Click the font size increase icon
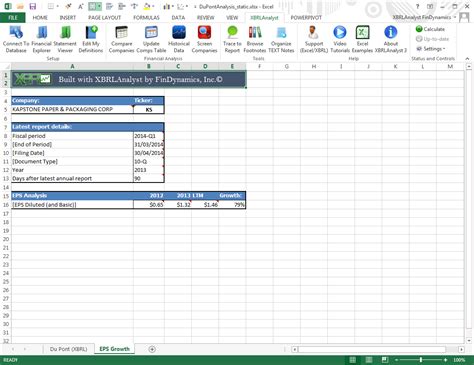474x365 pixels. coord(81,6)
